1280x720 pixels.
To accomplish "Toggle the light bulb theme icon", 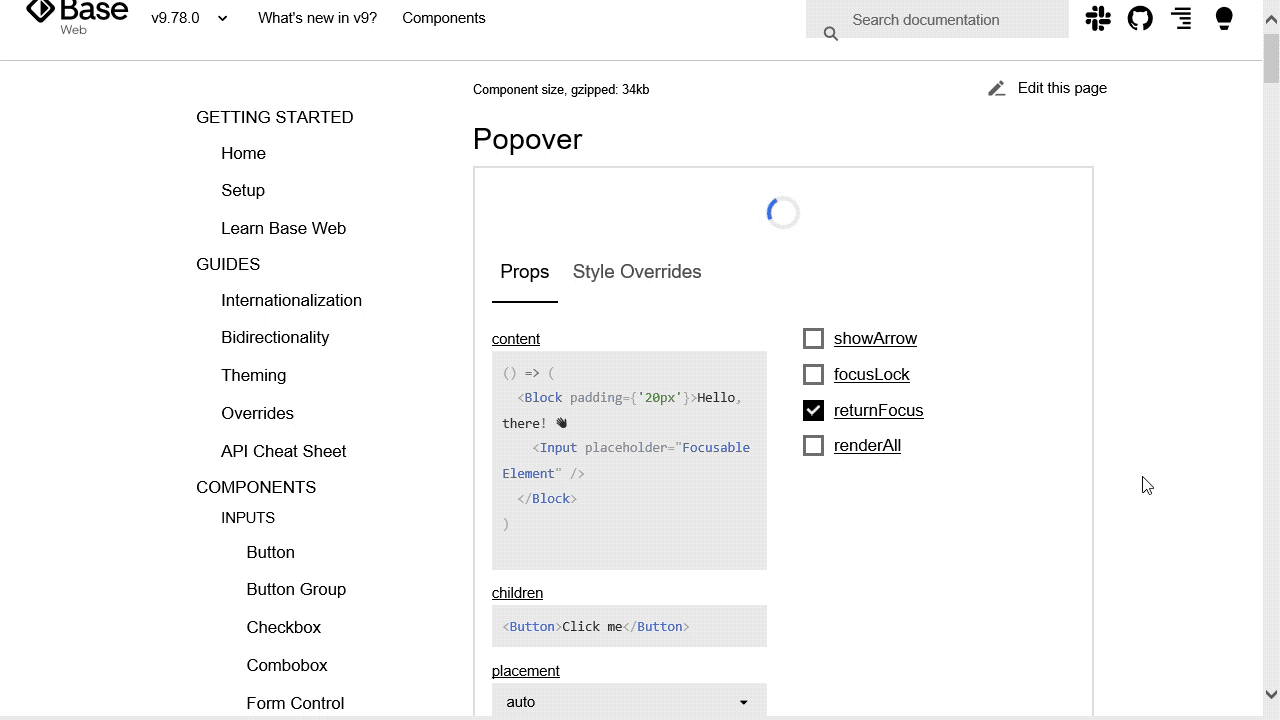I will pyautogui.click(x=1224, y=18).
